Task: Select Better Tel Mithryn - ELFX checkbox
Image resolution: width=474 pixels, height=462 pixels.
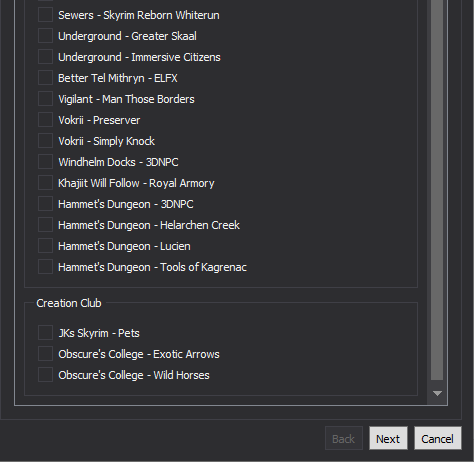Action: pos(45,78)
